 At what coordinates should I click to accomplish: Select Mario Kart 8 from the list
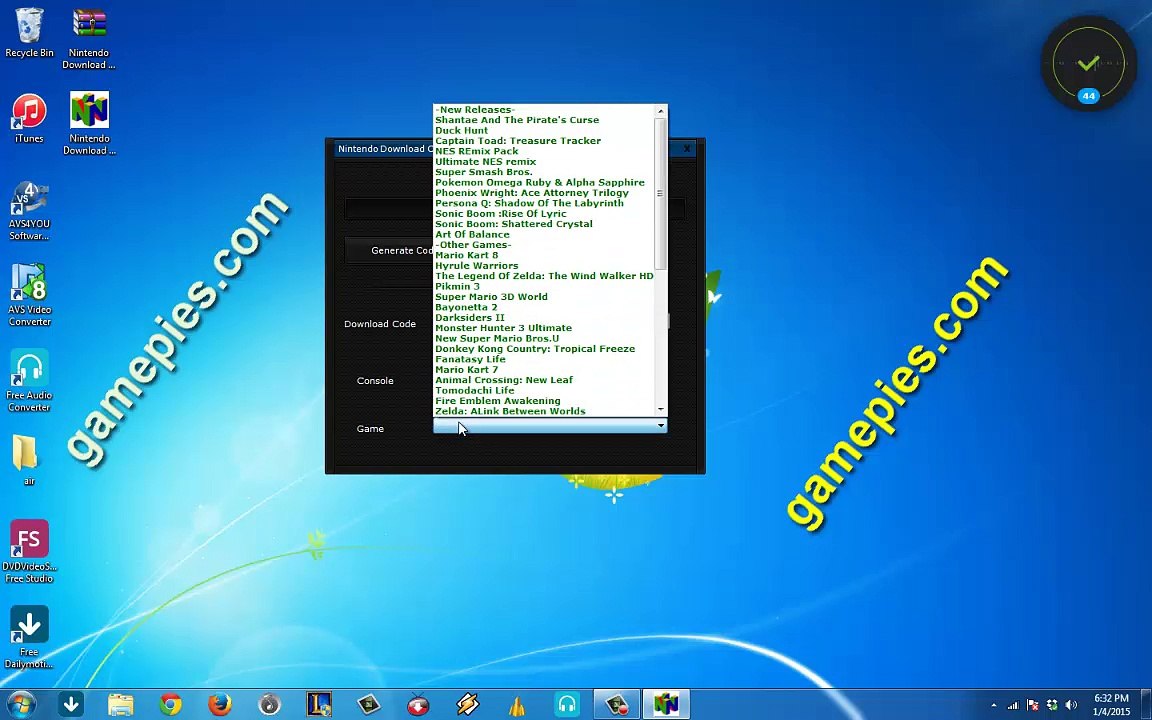pos(466,255)
